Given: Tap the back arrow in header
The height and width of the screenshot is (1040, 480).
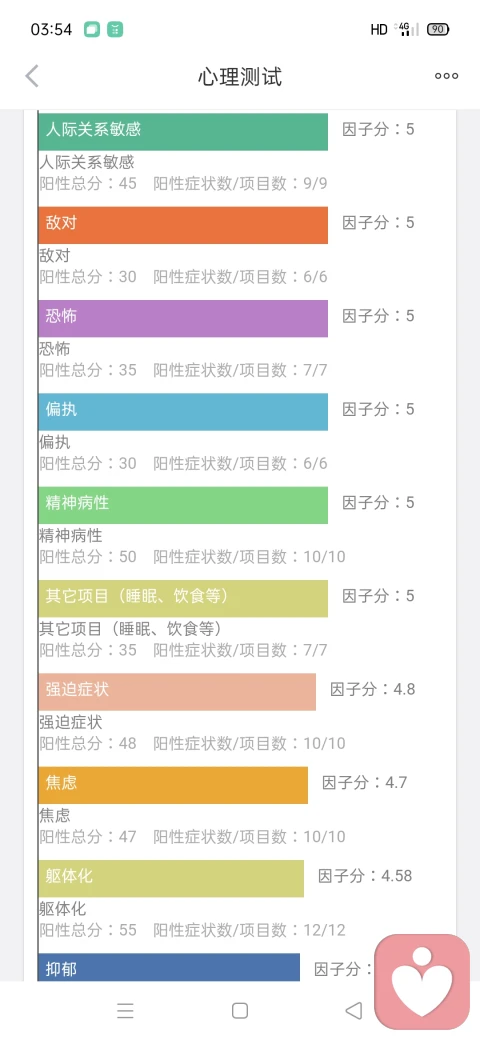Looking at the screenshot, I should tap(32, 76).
